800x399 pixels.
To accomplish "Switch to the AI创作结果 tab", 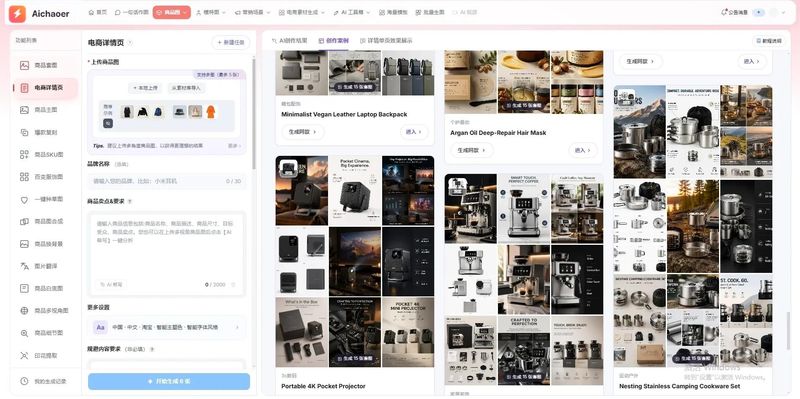I will click(289, 41).
